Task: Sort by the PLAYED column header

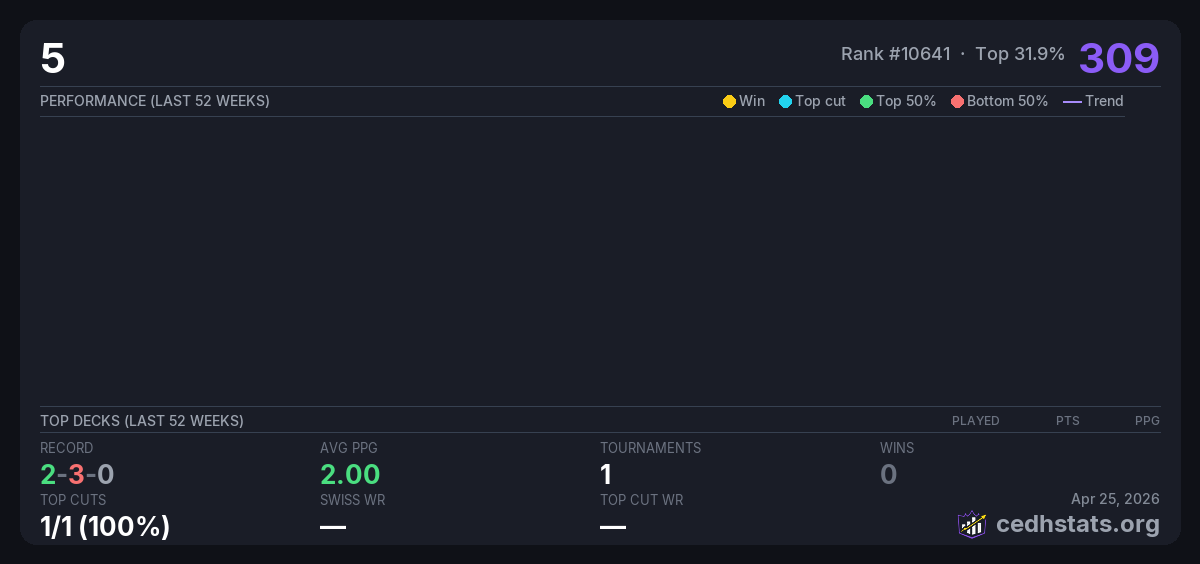Action: tap(975, 421)
